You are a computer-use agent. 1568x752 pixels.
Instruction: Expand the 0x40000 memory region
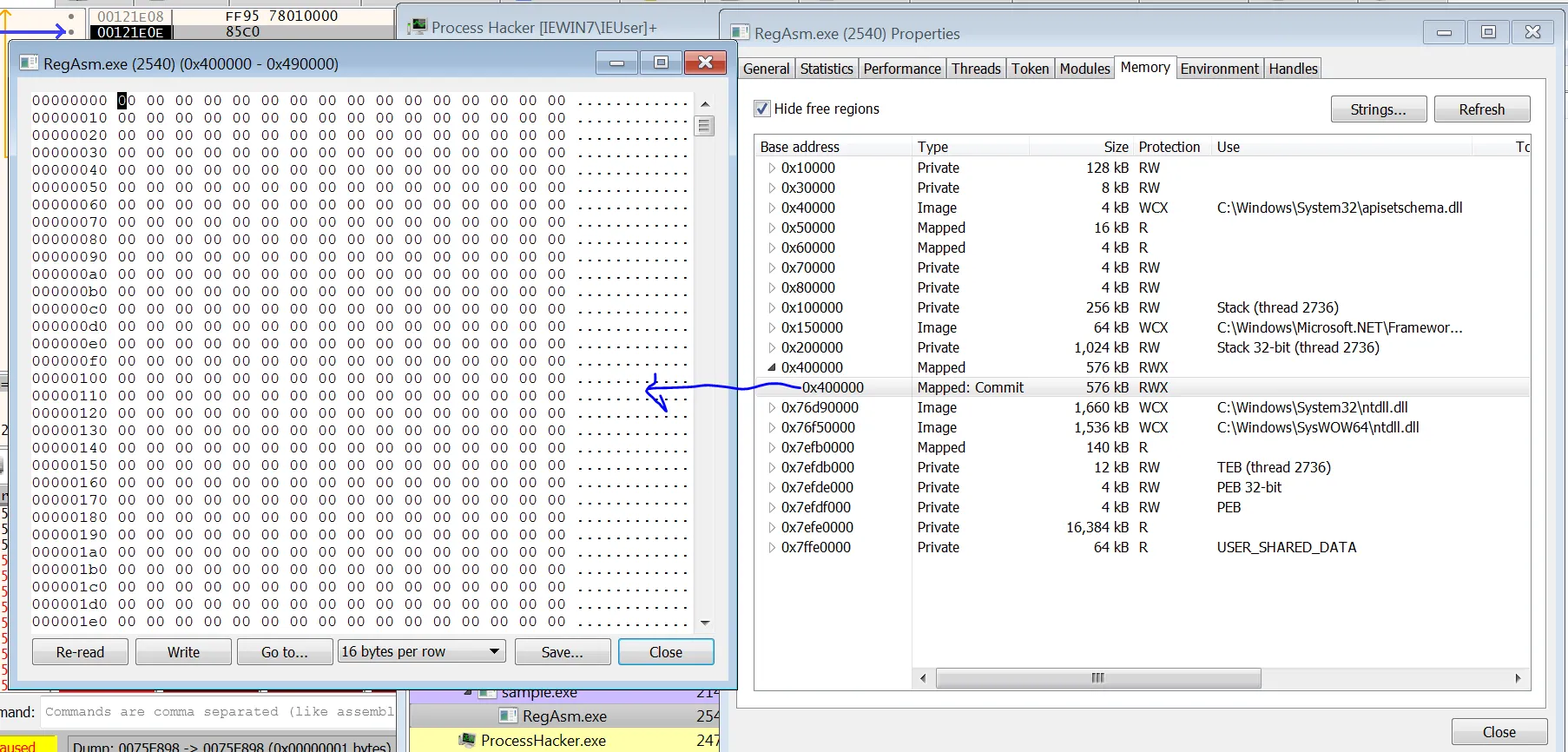771,208
